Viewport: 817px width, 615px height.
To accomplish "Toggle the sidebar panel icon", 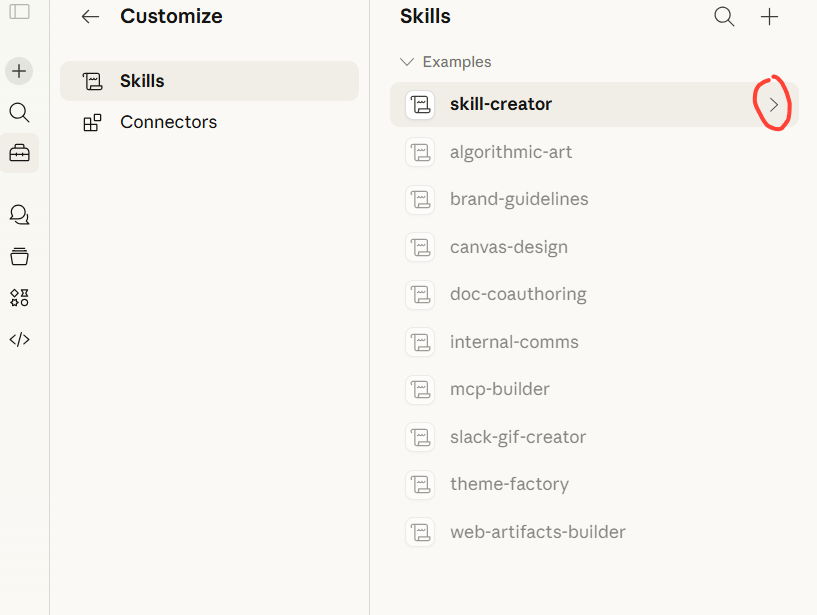I will point(19,11).
